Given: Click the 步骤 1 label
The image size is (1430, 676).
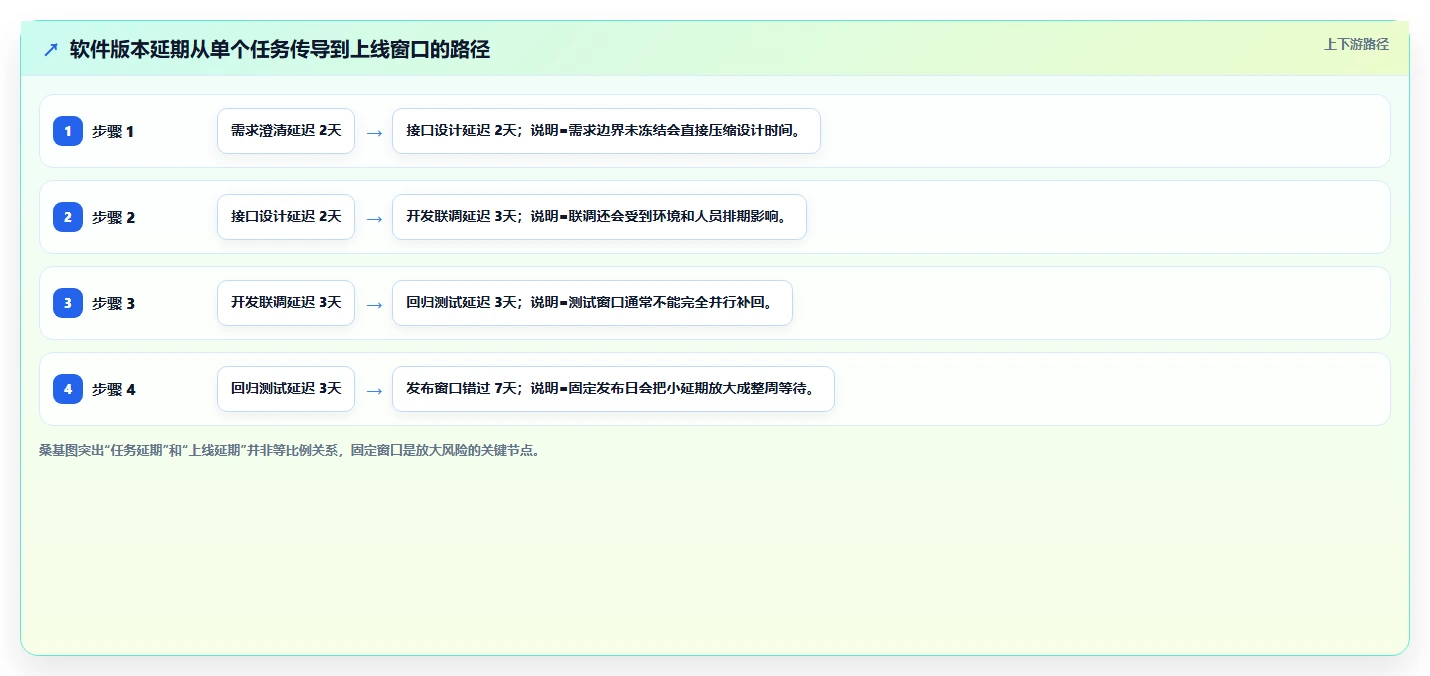Looking at the screenshot, I should pyautogui.click(x=113, y=132).
